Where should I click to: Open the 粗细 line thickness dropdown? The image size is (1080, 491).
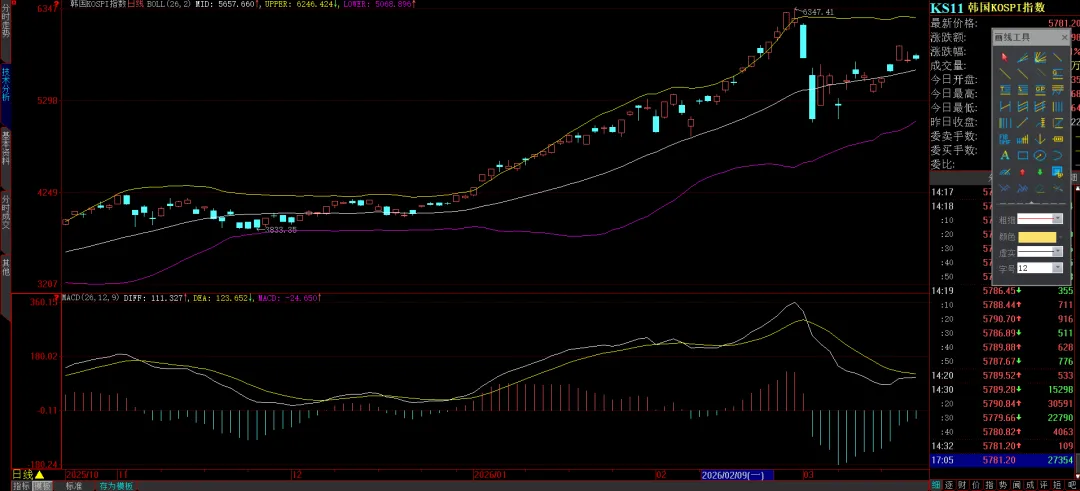point(1057,219)
